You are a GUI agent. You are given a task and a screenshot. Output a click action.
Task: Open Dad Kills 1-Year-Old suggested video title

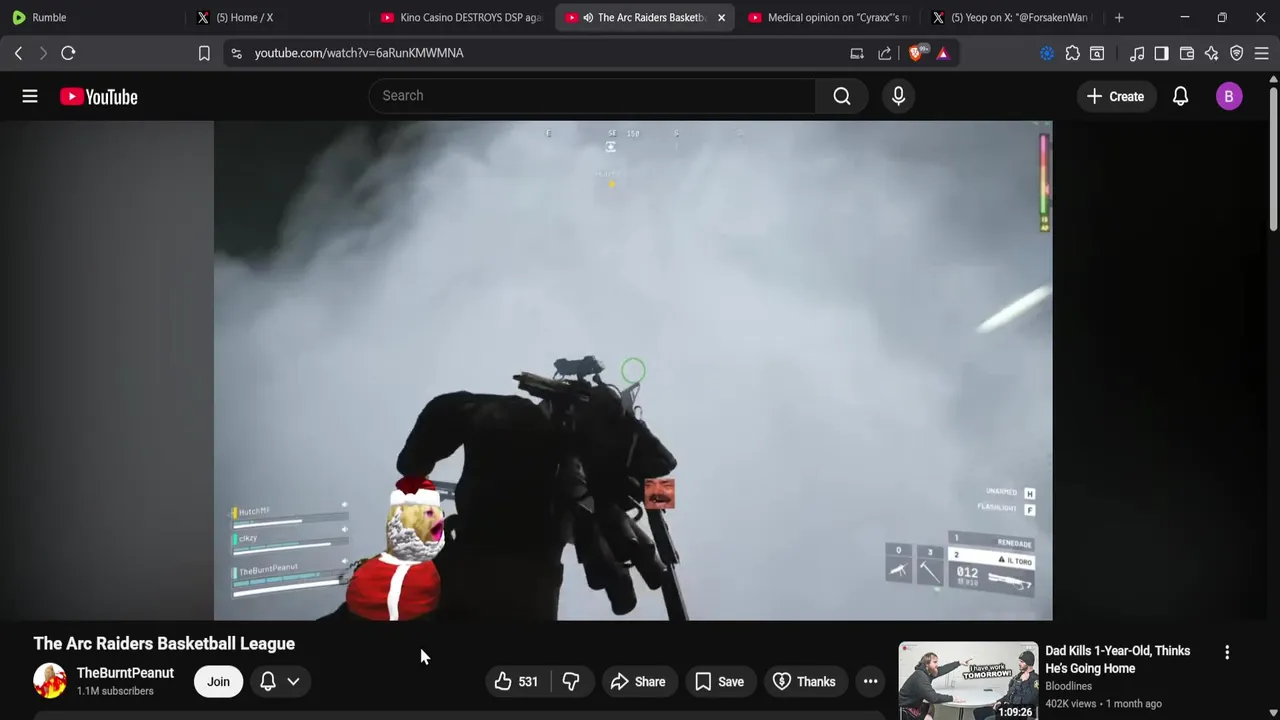1117,659
